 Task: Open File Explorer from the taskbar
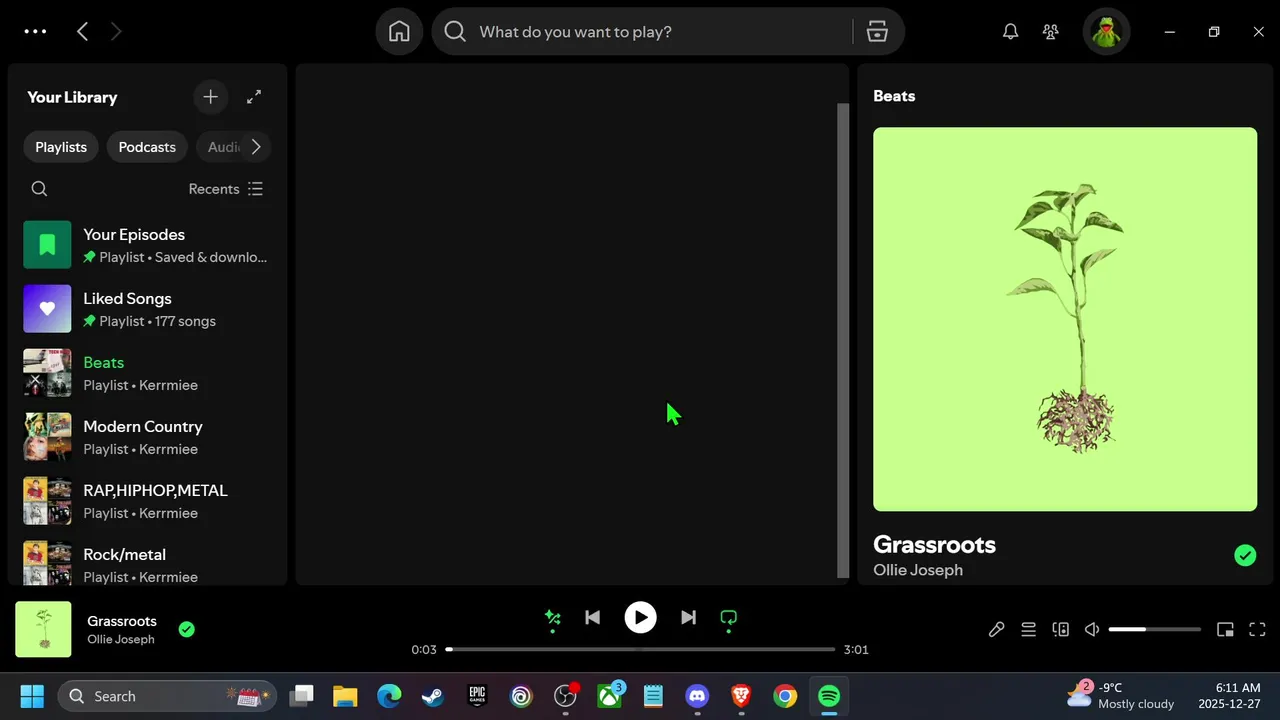[345, 696]
